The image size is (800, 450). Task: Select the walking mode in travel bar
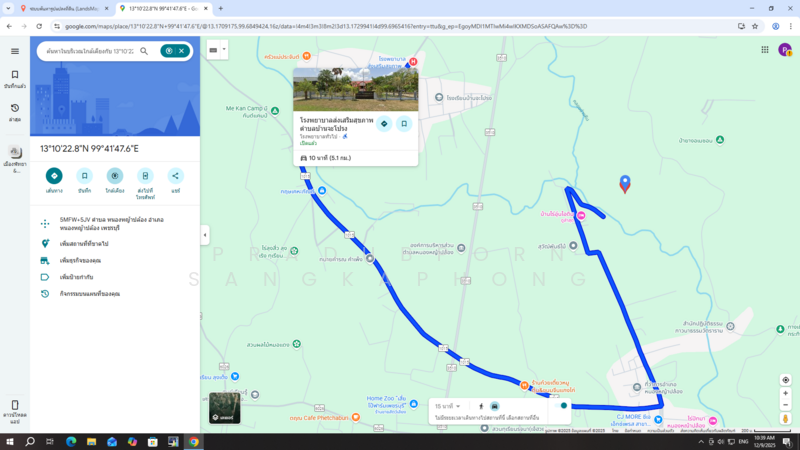coord(481,406)
